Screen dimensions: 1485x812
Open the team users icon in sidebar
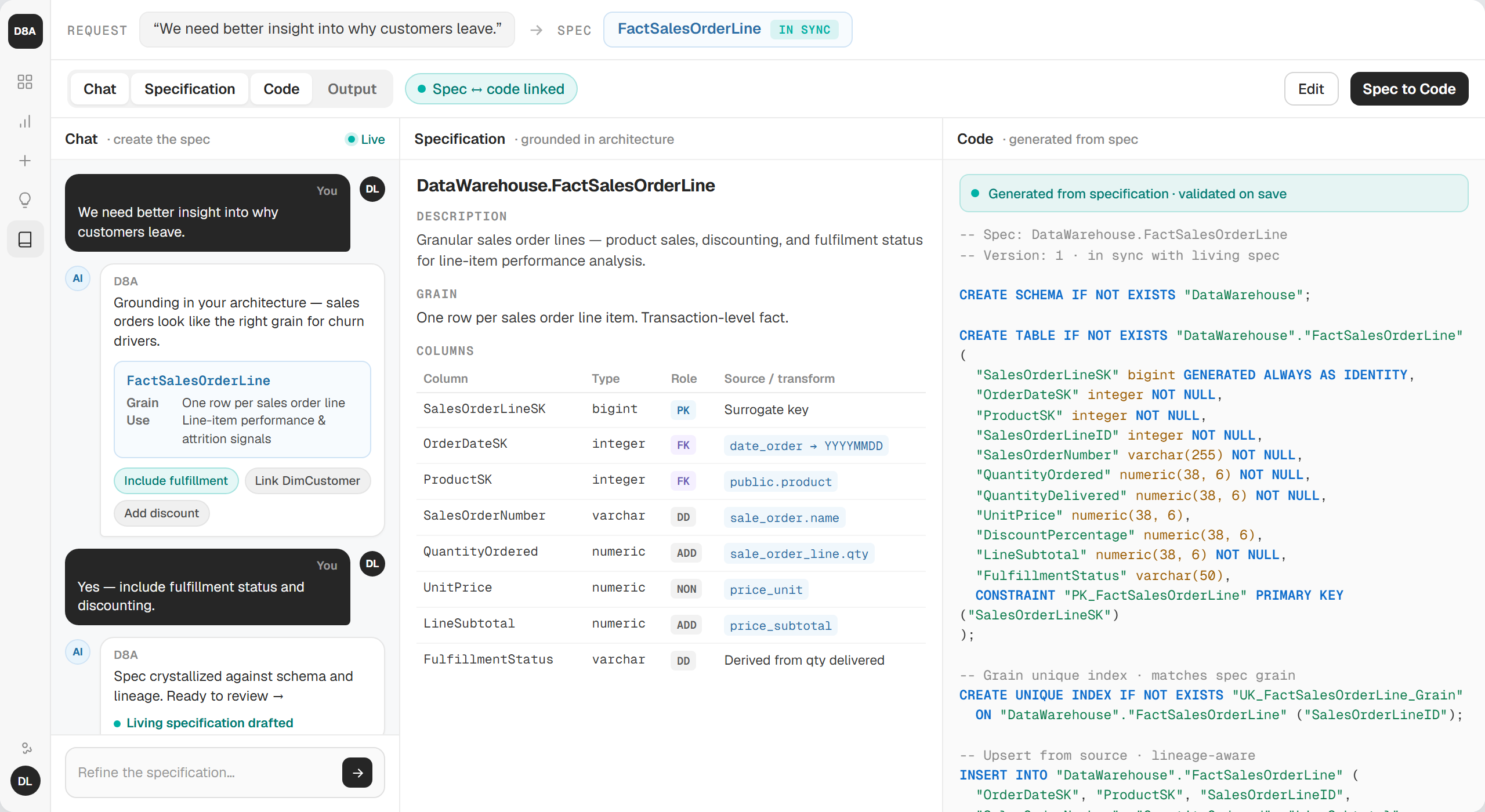26,748
